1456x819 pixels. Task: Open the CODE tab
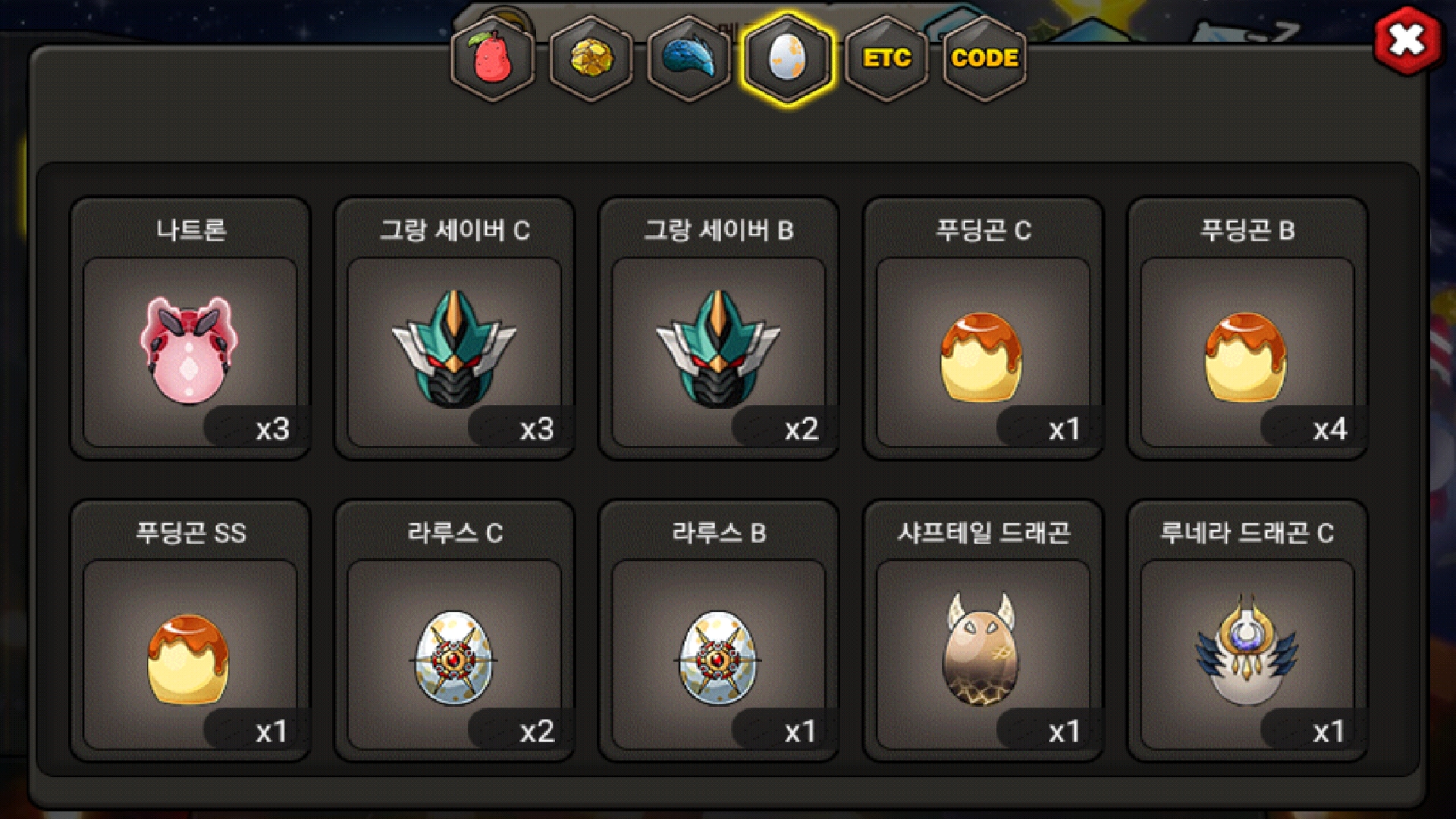coord(984,59)
